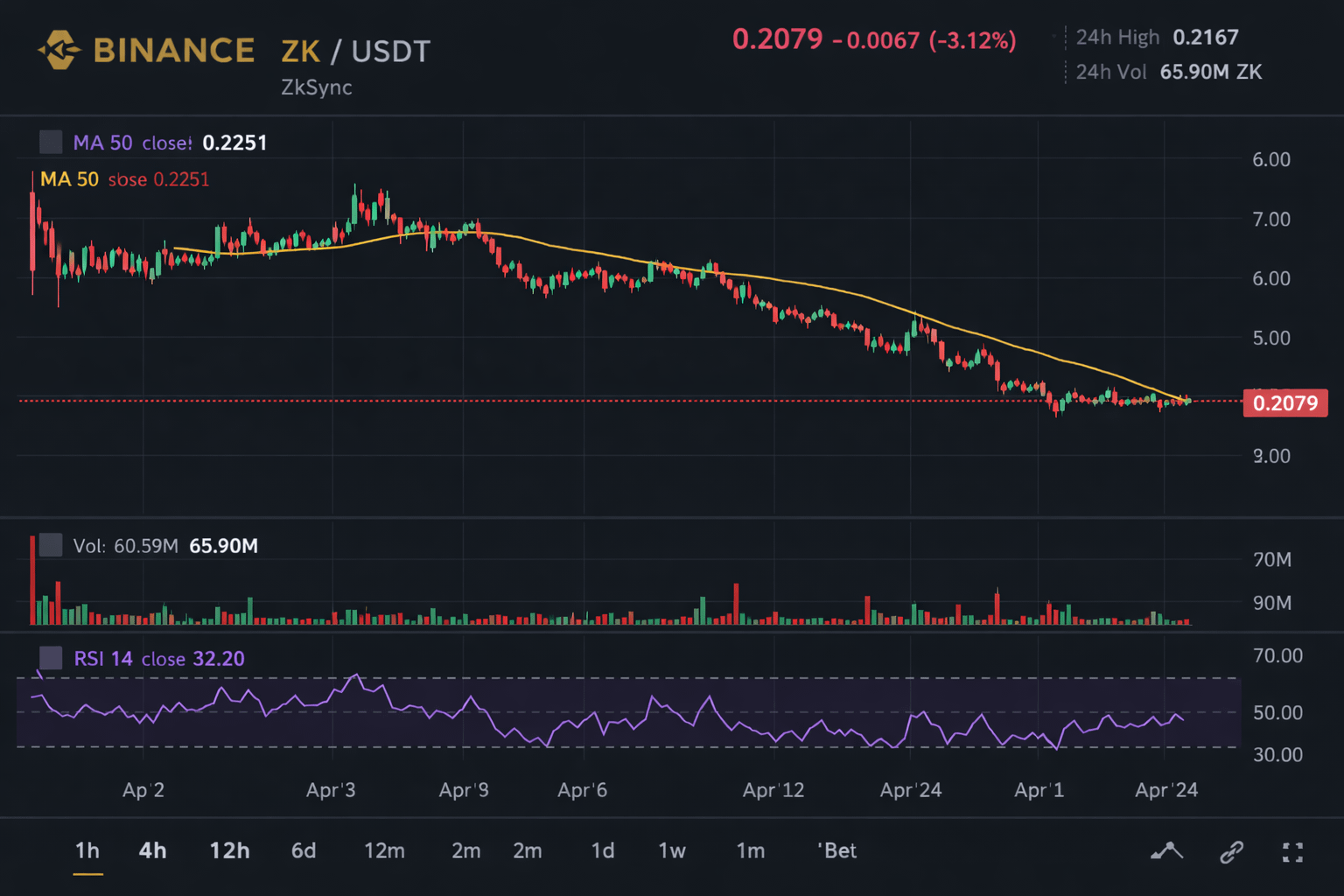Click the Binance logo icon

pos(59,50)
